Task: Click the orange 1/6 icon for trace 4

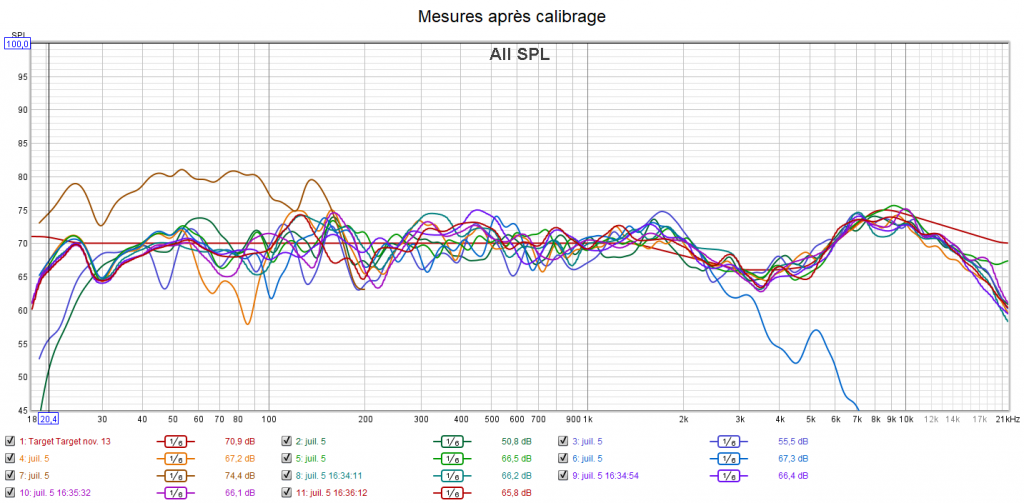Action: click(175, 458)
